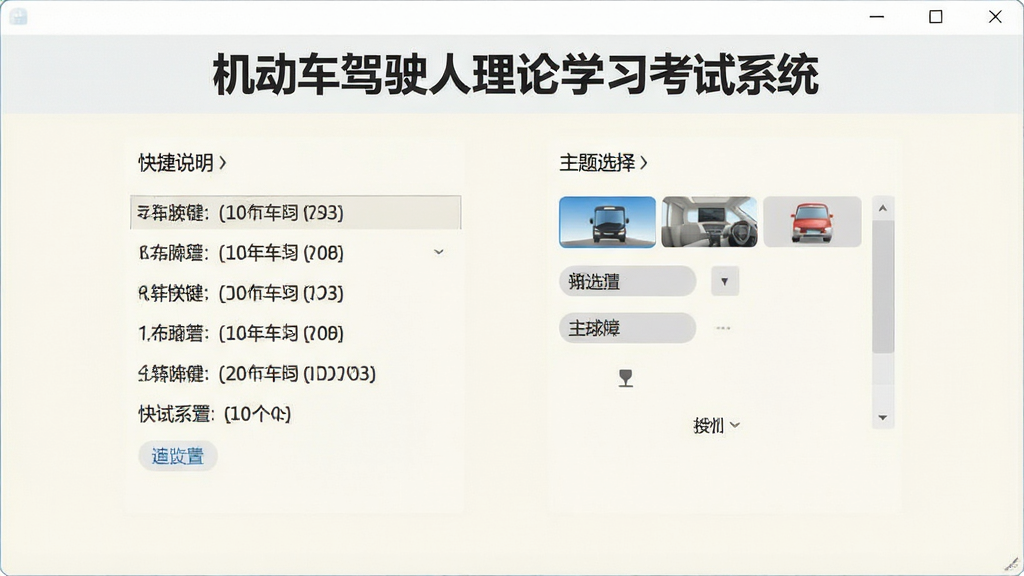Open the dropdown beneath the goblet icon
The height and width of the screenshot is (576, 1024).
(716, 426)
